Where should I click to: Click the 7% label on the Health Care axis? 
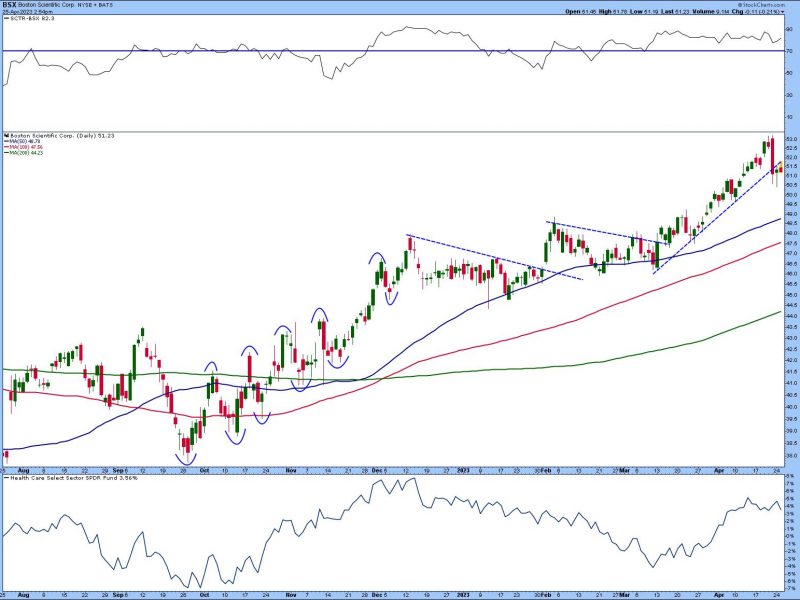pos(790,482)
